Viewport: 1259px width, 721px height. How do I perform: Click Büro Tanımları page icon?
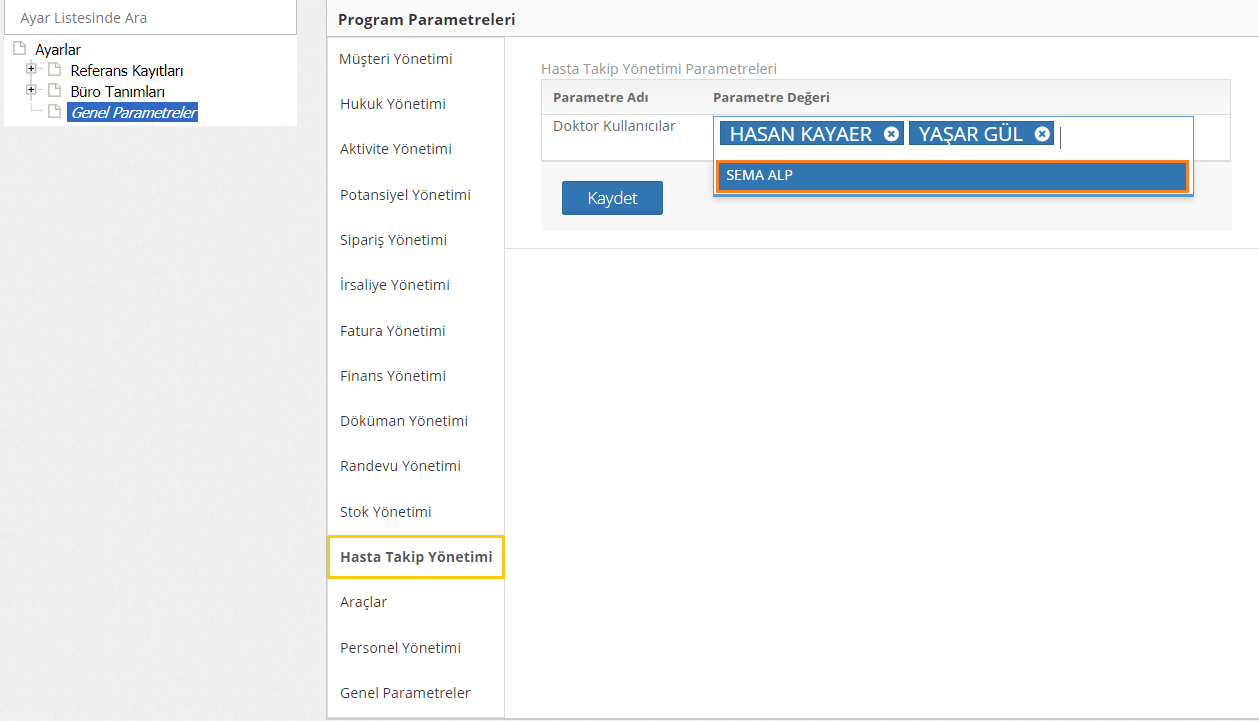pos(55,91)
